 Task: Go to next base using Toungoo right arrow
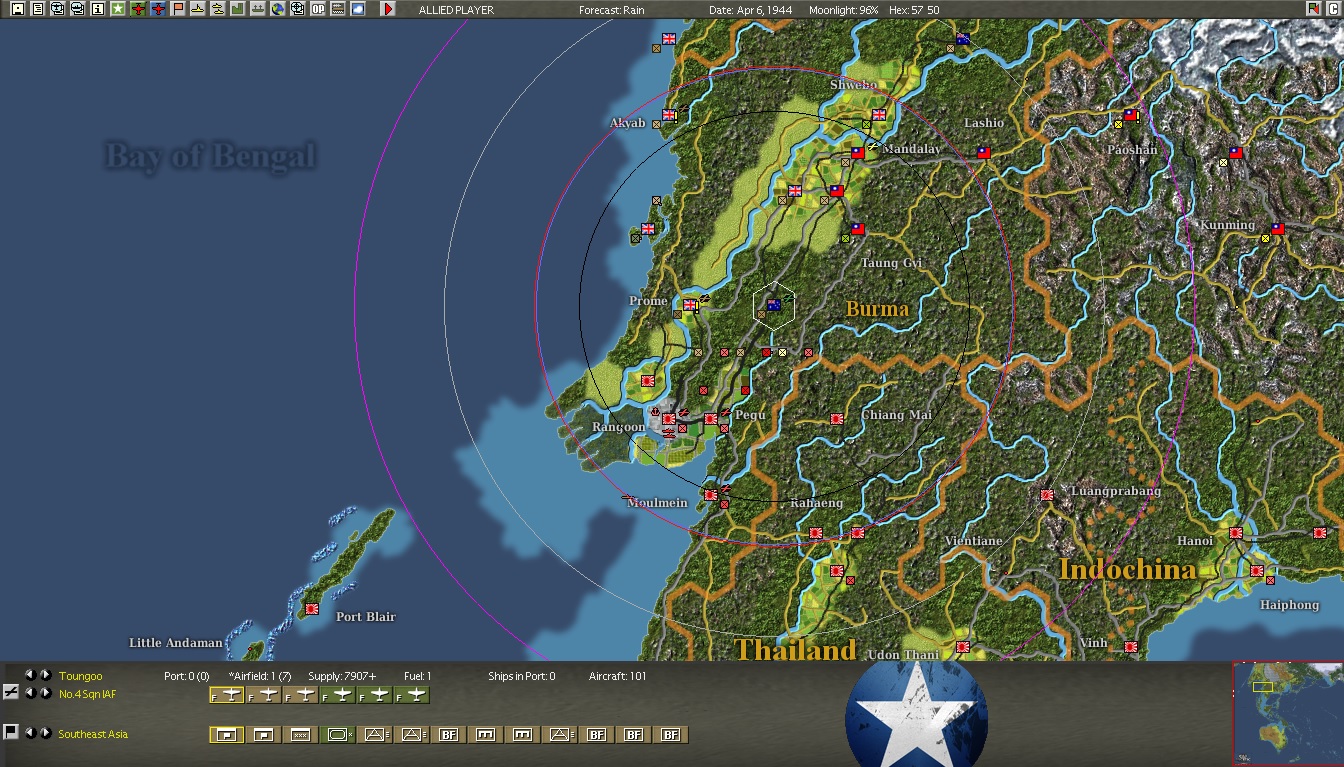click(x=45, y=675)
